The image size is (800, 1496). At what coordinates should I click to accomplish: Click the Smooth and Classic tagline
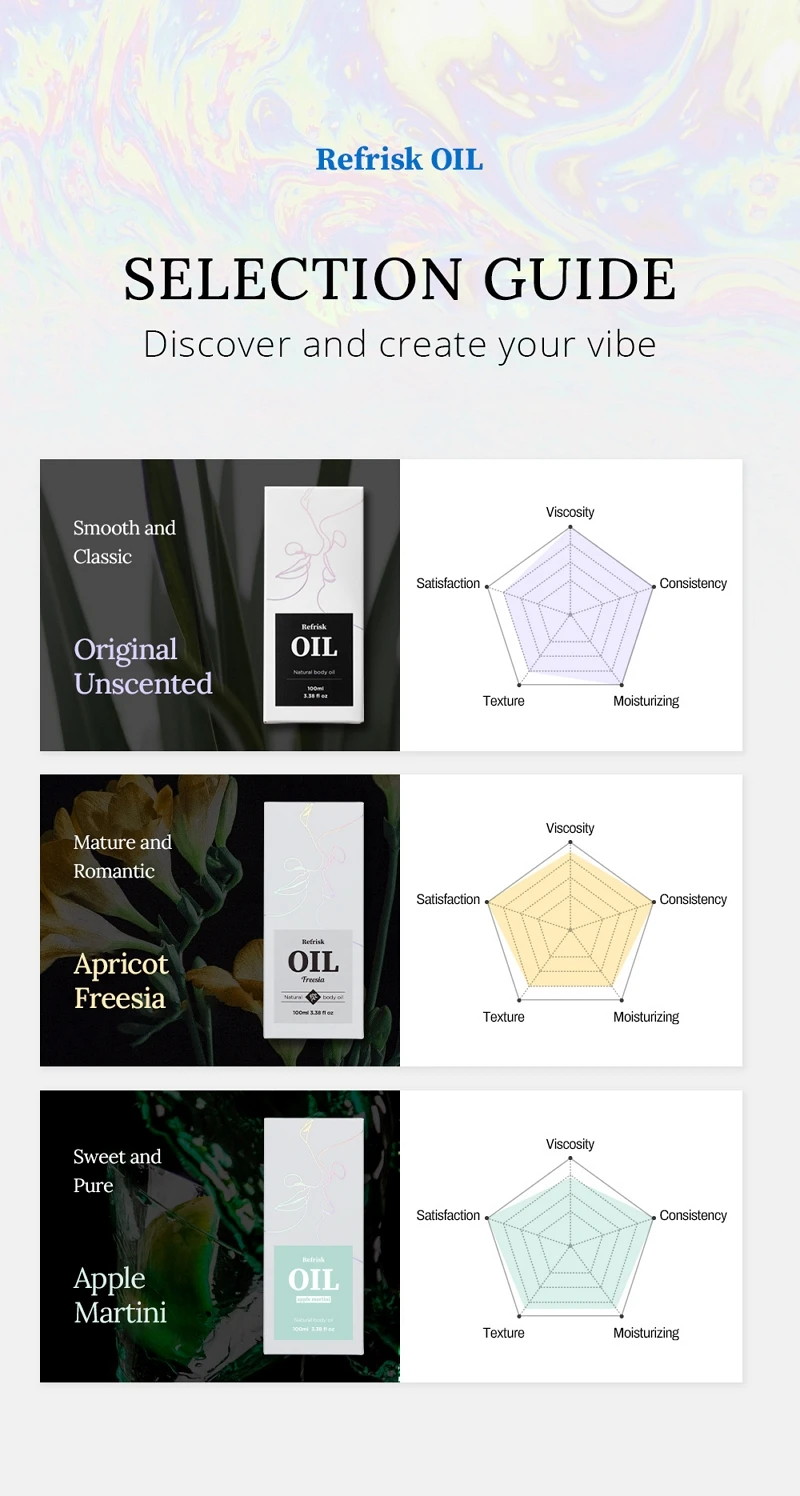pos(124,542)
